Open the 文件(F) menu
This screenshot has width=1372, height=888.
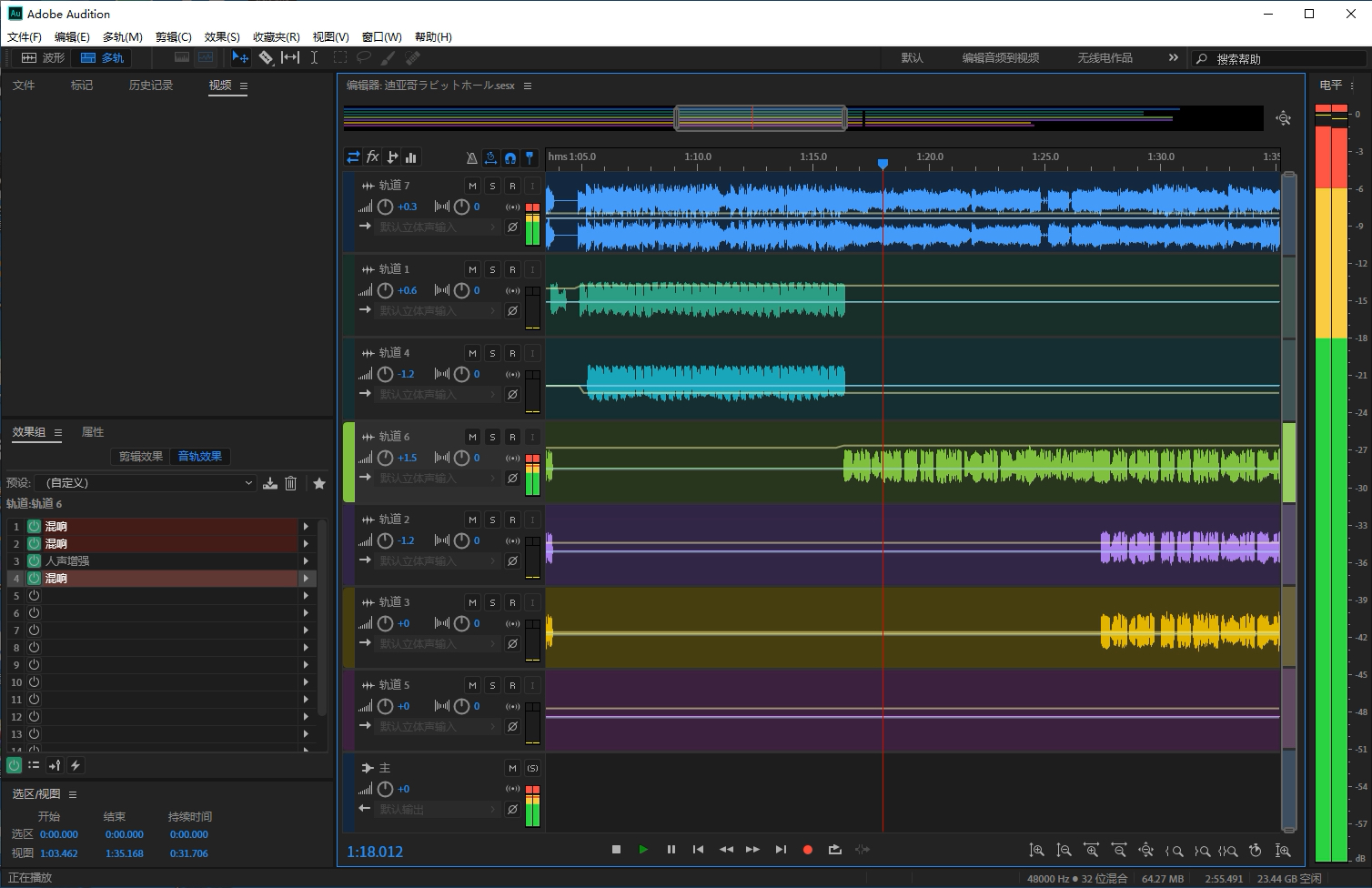[x=25, y=36]
